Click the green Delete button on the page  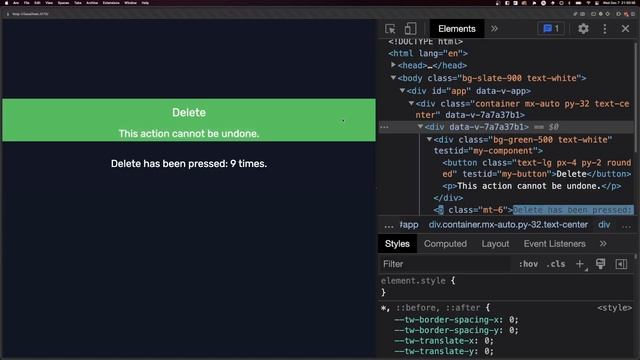click(189, 113)
